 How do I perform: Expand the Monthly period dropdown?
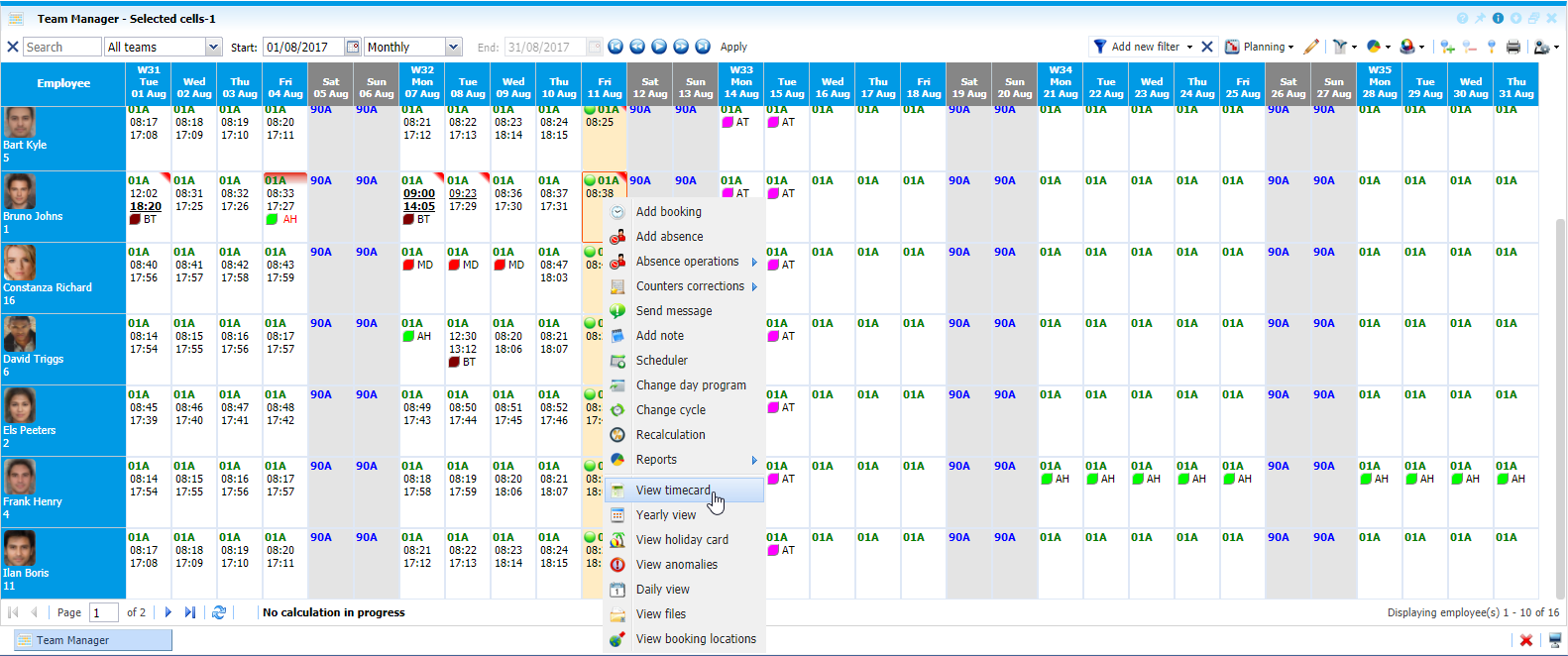(453, 47)
